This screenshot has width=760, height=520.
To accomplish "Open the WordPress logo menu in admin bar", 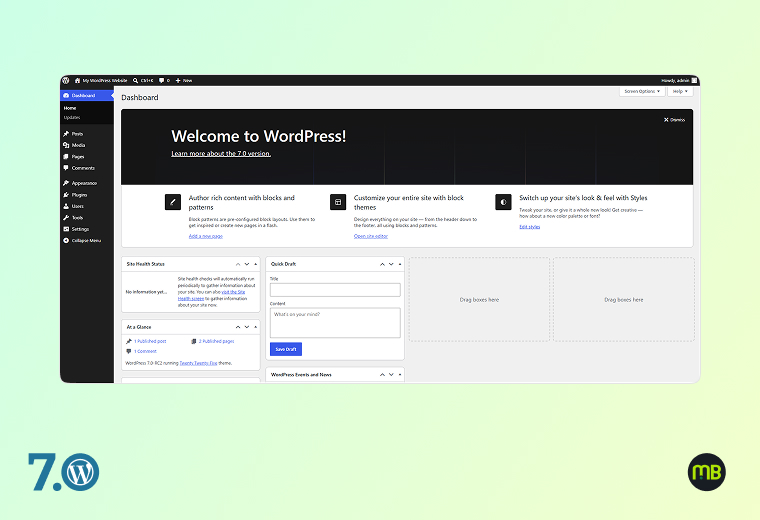I will [65, 80].
